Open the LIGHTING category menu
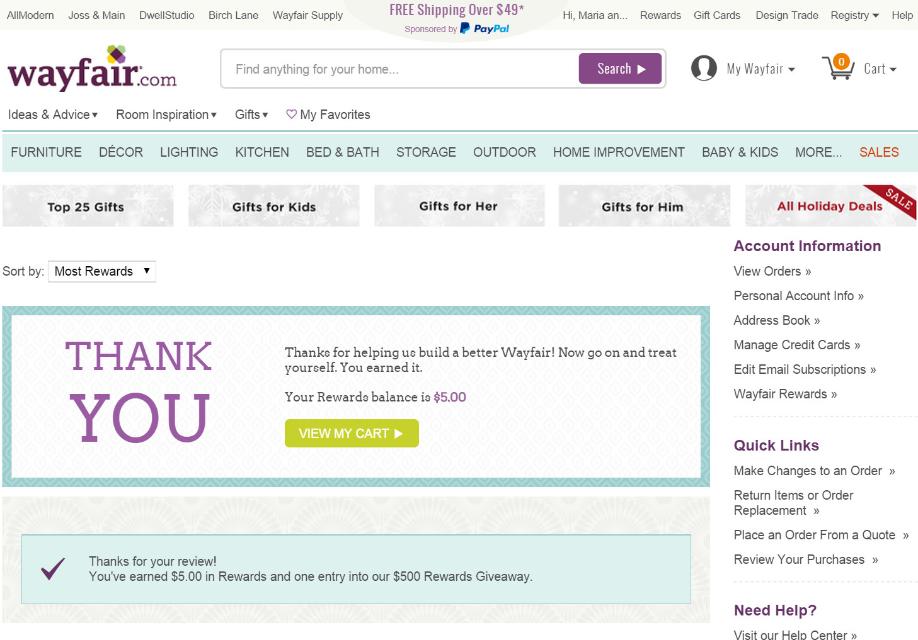The image size is (918, 640). pyautogui.click(x=189, y=152)
